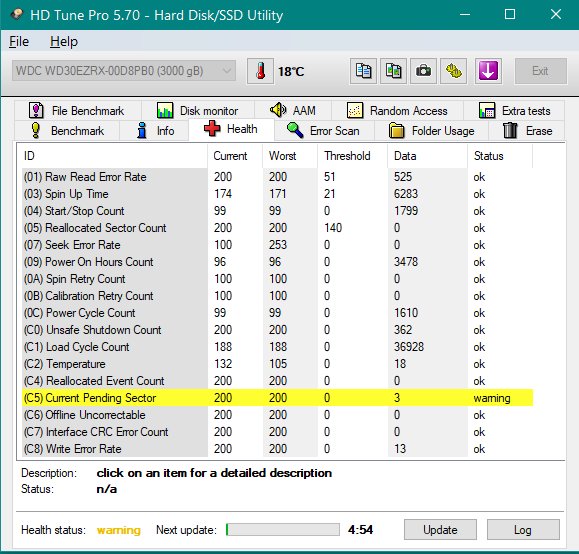
Task: Open options via yellow tools icon
Action: [x=453, y=71]
